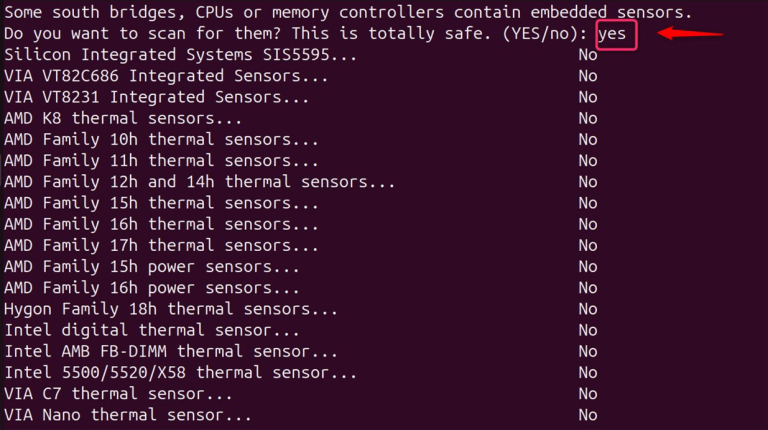
Task: Click the No result for SIS5595
Action: click(587, 54)
